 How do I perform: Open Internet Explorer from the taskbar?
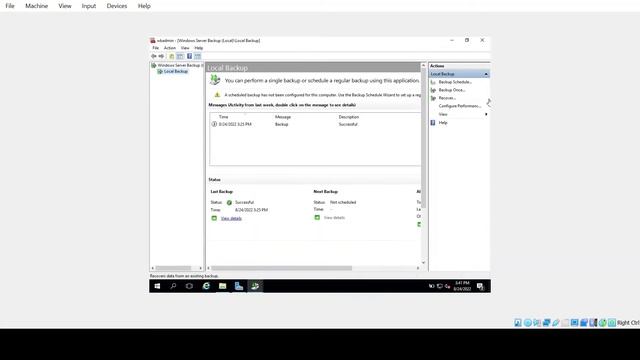[x=206, y=286]
